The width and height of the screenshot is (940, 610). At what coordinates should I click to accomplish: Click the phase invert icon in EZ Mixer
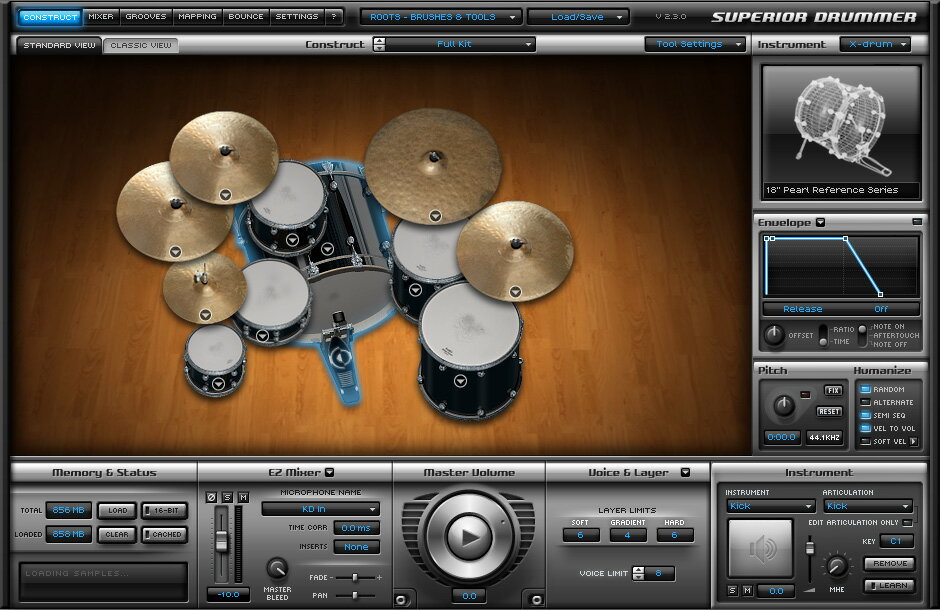(x=211, y=497)
